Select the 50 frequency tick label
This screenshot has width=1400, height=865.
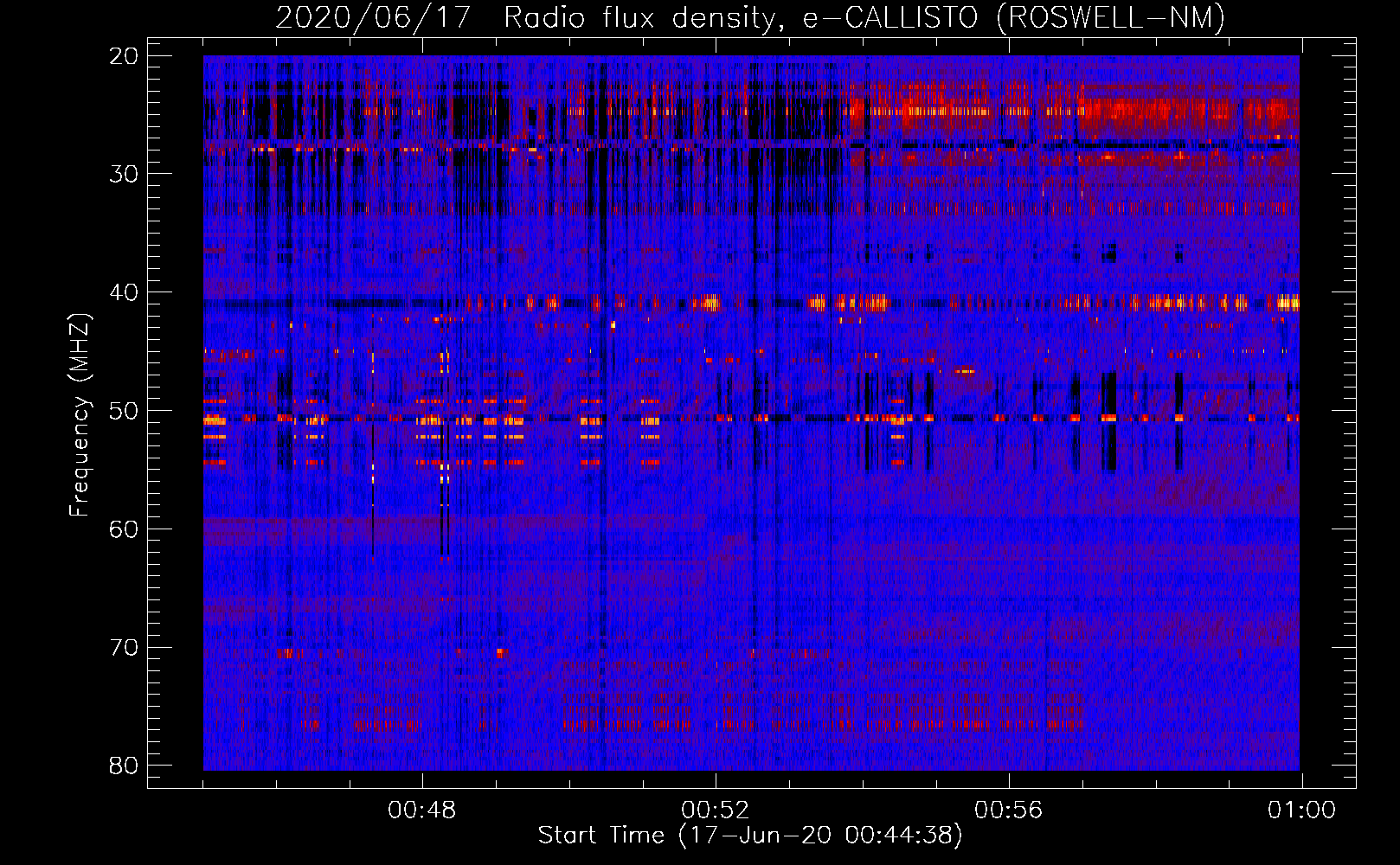[124, 411]
